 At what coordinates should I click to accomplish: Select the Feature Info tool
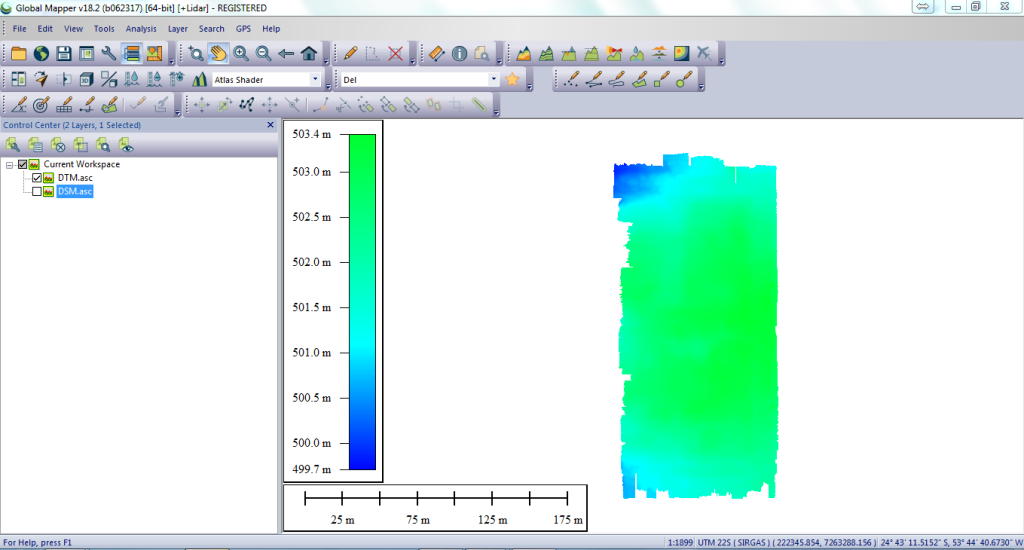[x=459, y=53]
